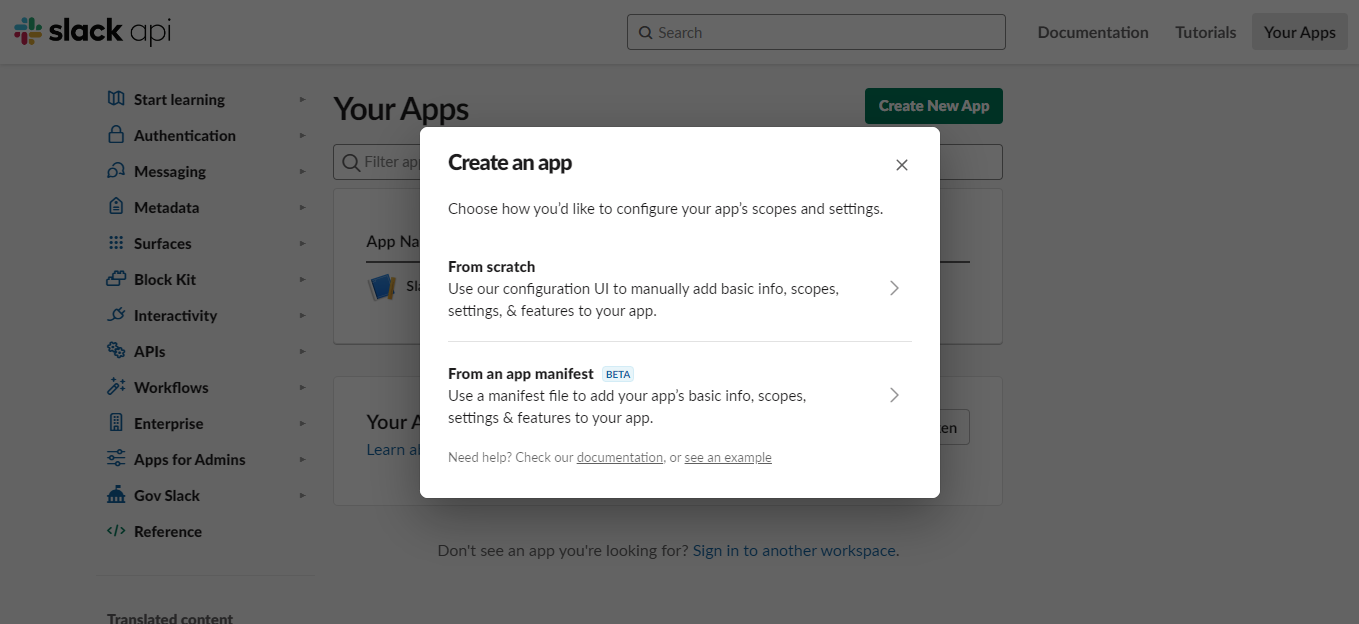The height and width of the screenshot is (624, 1359).
Task: Expand the Workflows section arrow
Action: click(302, 387)
